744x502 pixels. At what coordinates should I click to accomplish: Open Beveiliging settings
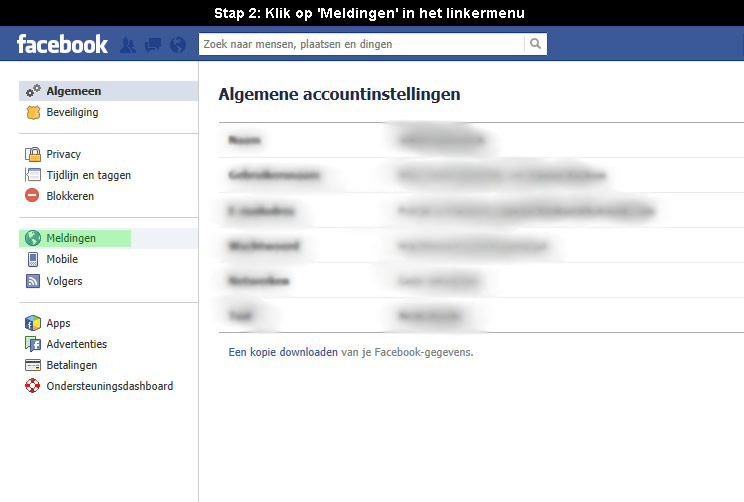72,112
